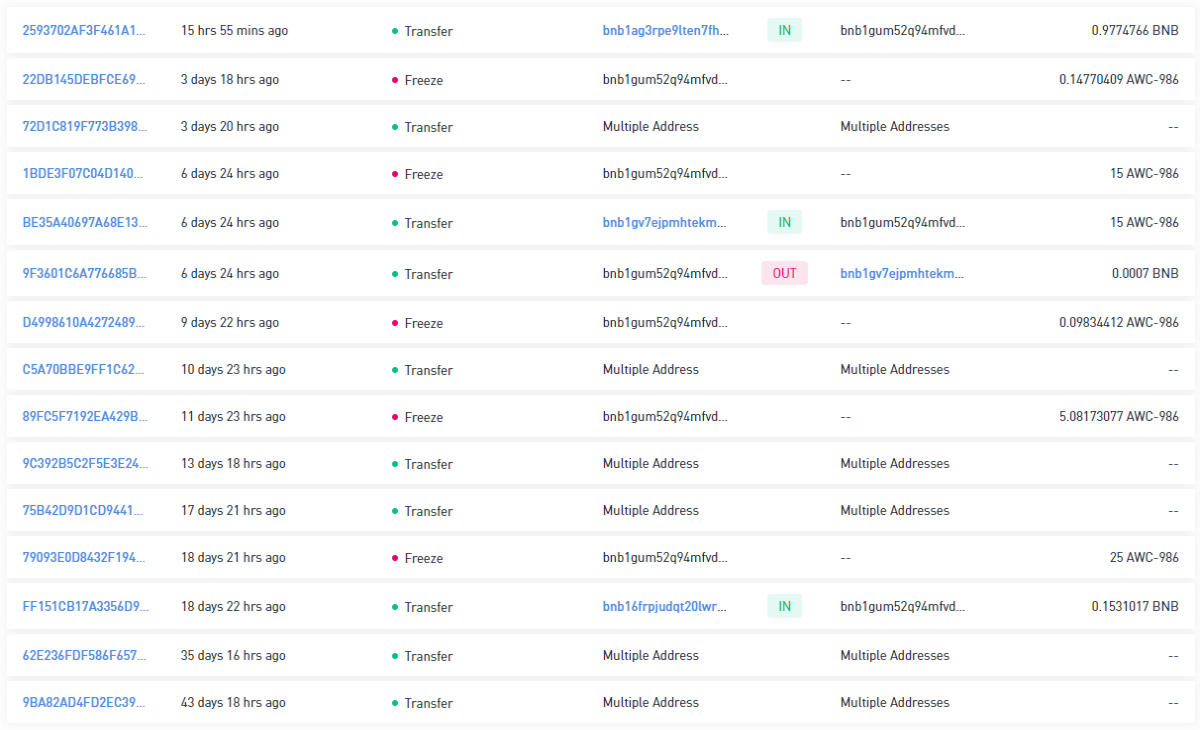Click timestamp 13 days 18 hrs ago
This screenshot has height=730, width=1200.
click(x=233, y=464)
